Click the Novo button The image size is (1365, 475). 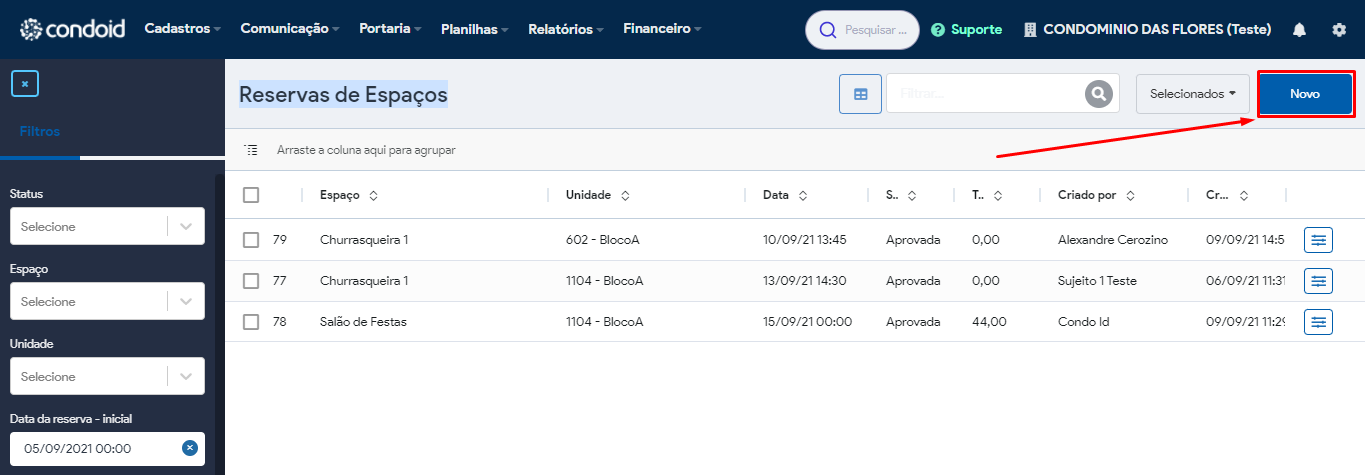pyautogui.click(x=1304, y=94)
